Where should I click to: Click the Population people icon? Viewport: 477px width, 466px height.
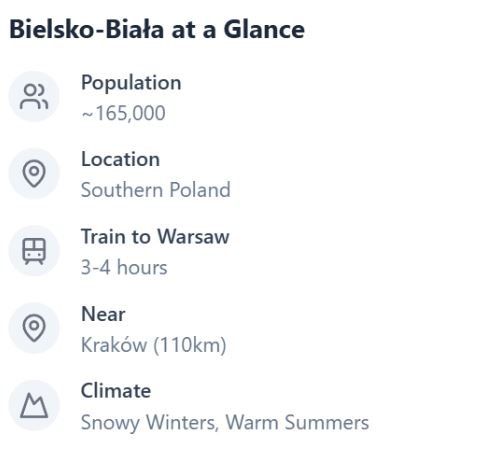(x=34, y=97)
